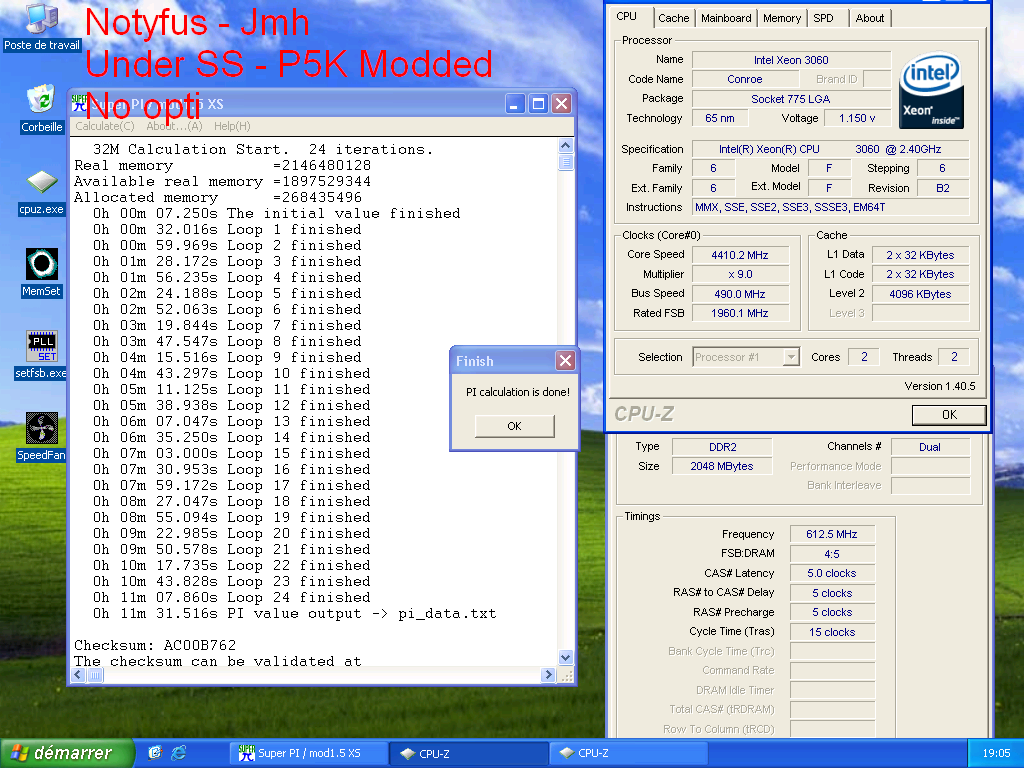Image resolution: width=1024 pixels, height=768 pixels.
Task: Click the Super PI horizontal scrollbar left arrow
Action: tap(78, 675)
